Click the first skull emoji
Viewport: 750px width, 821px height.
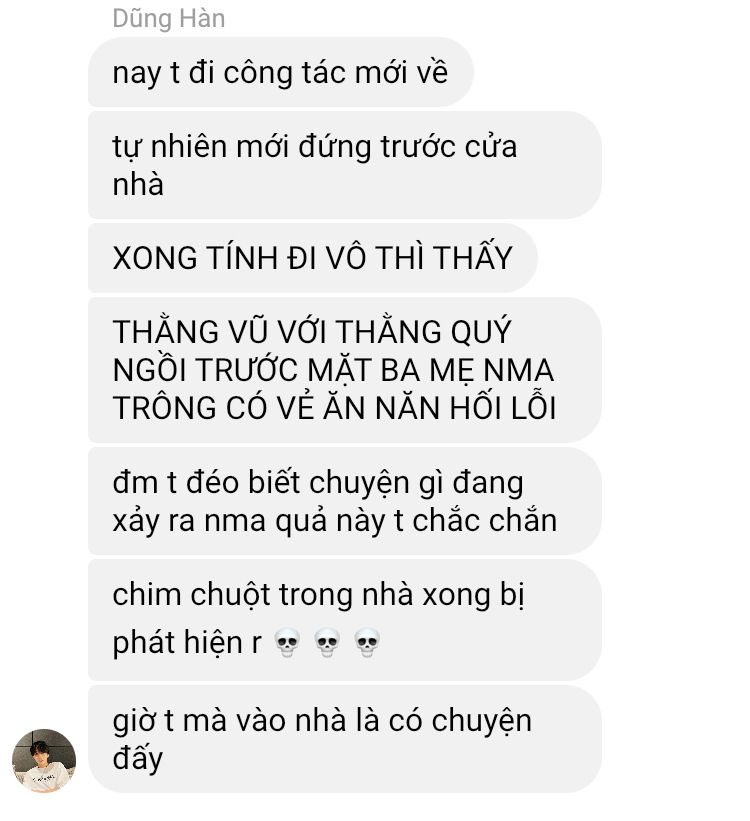pos(287,643)
